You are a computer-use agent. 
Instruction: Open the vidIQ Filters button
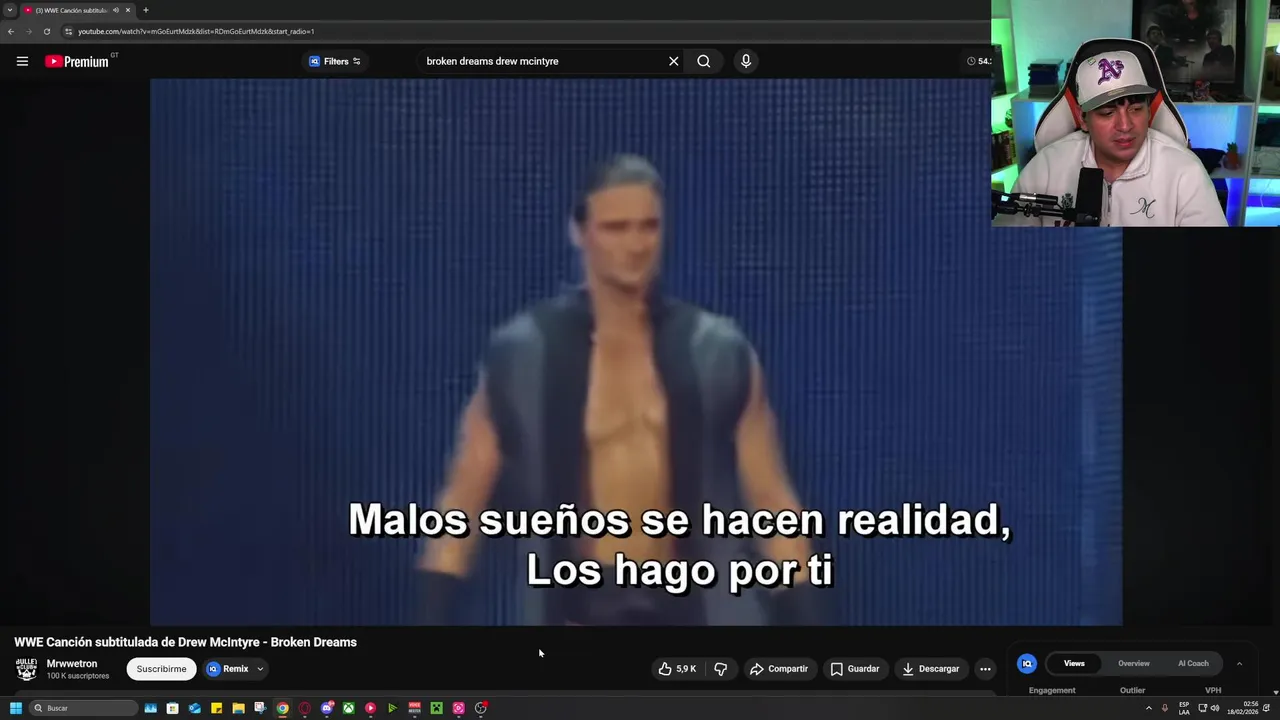point(335,61)
